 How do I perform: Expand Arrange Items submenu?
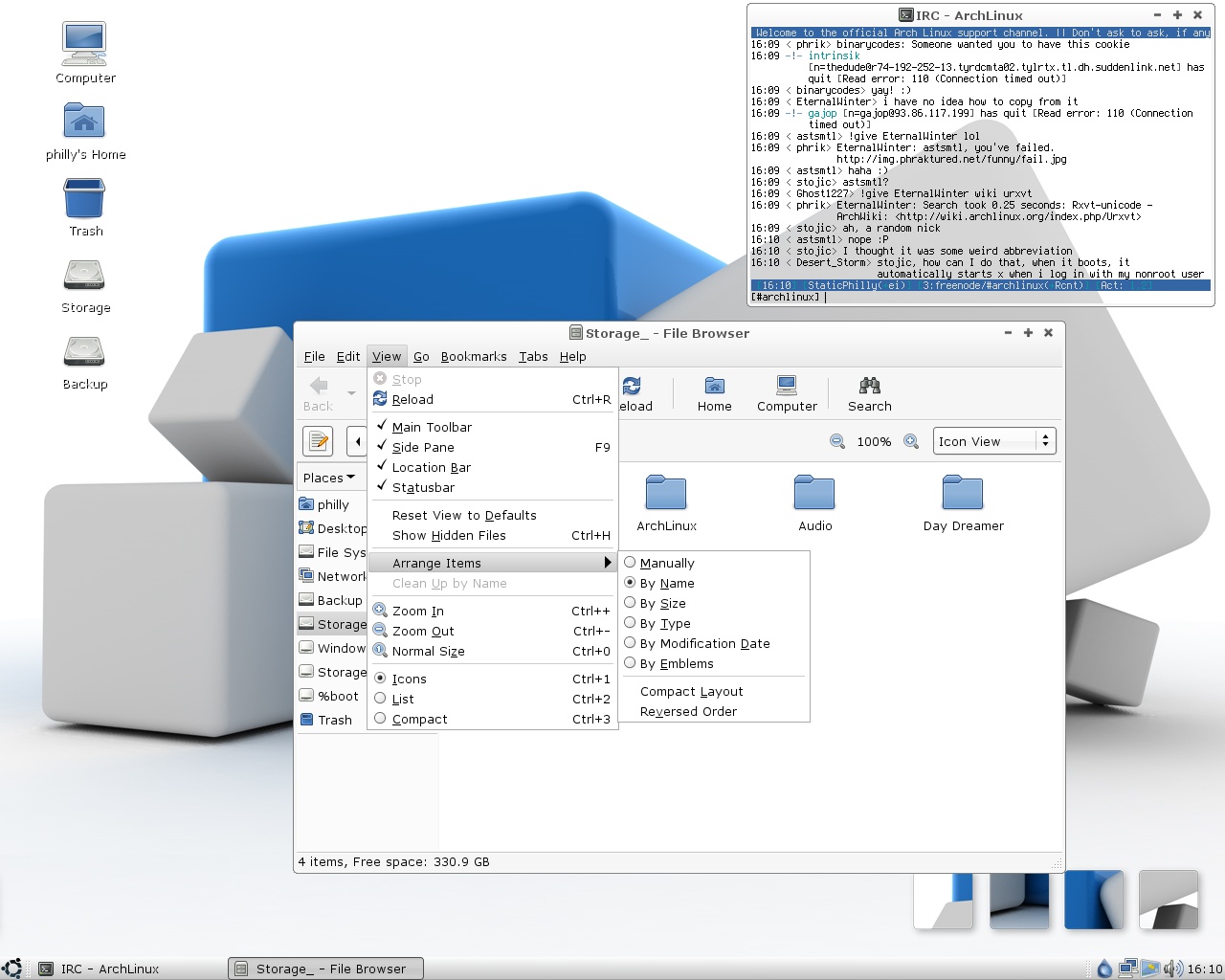[493, 563]
